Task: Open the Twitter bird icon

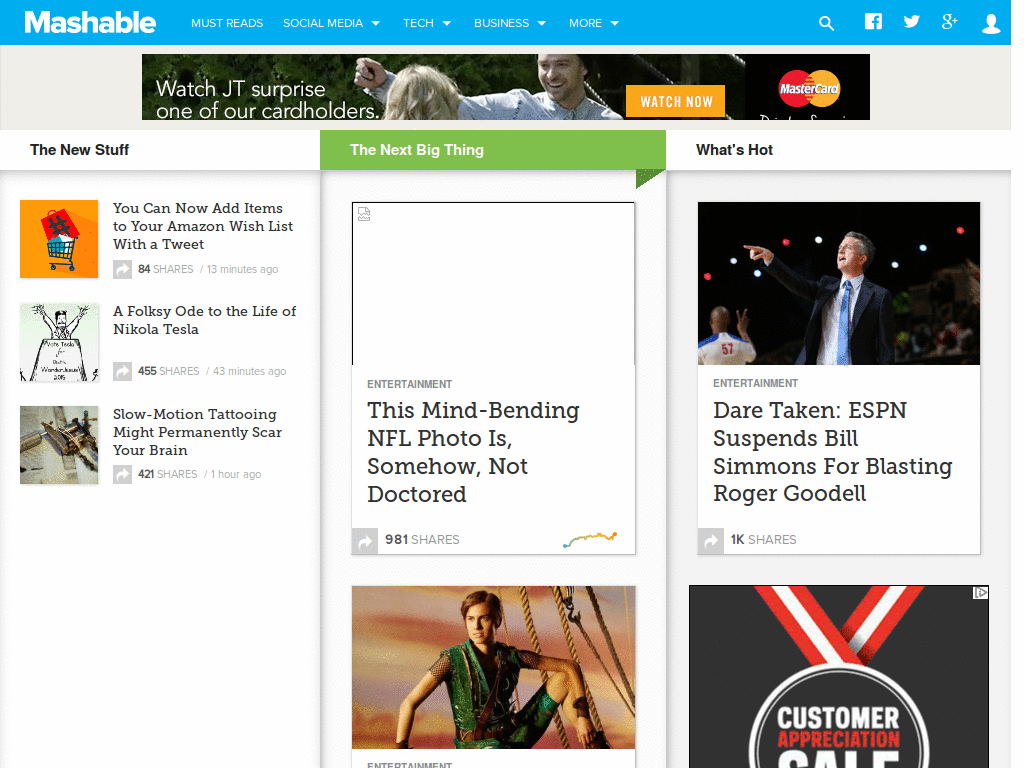Action: point(911,22)
